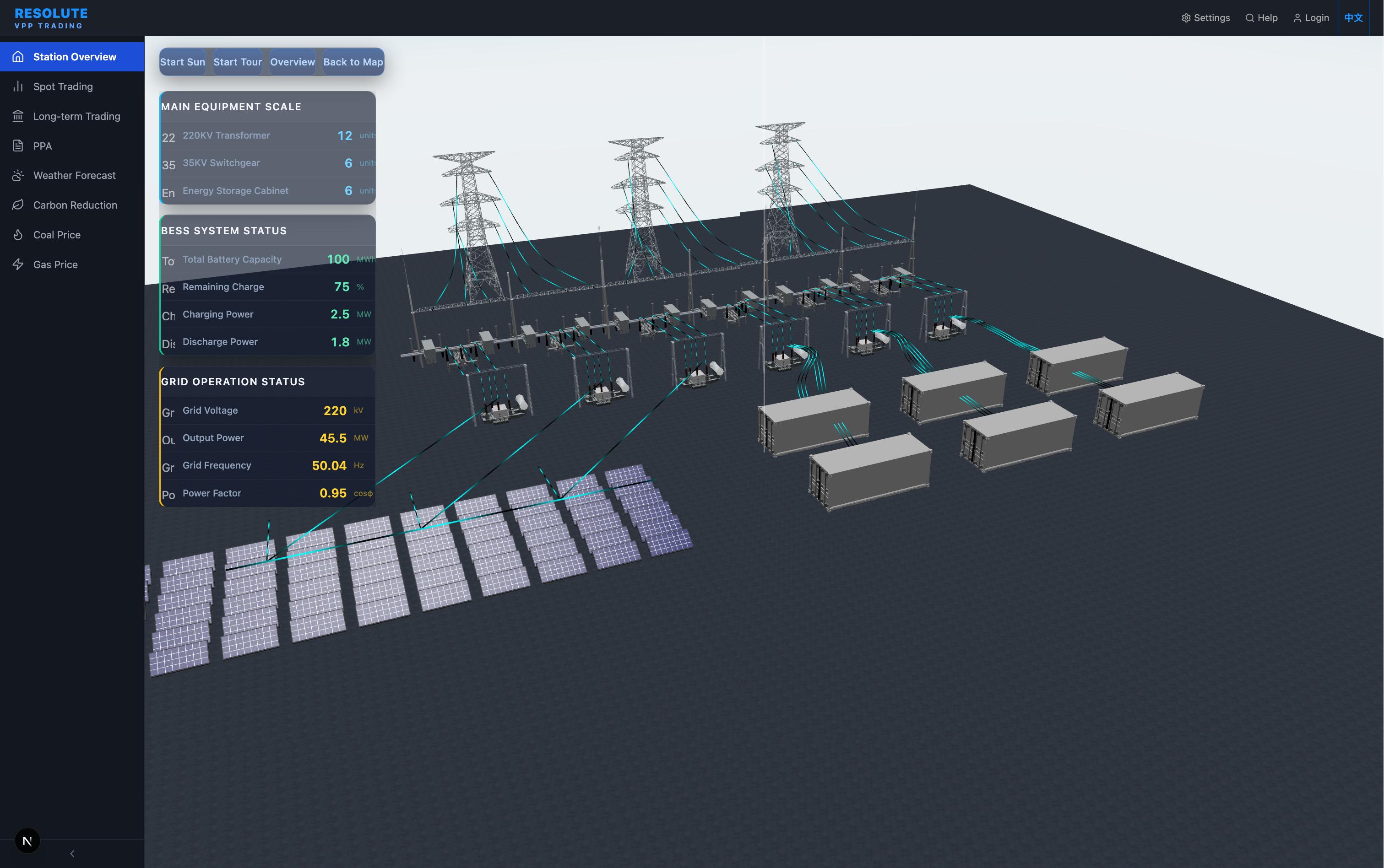The width and height of the screenshot is (1384, 868).
Task: Click the Output Power 45.5 value
Action: pos(333,438)
